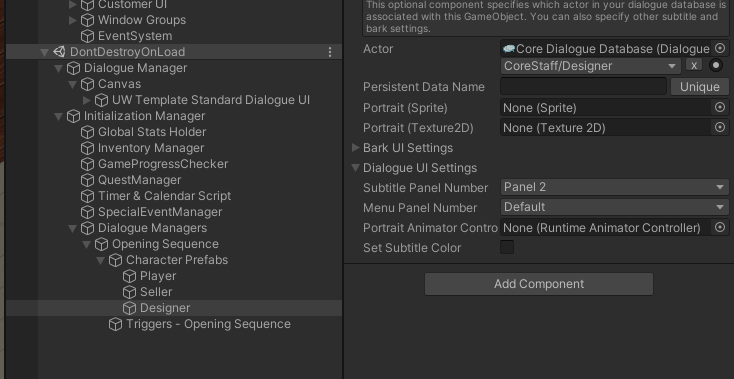The image size is (734, 379).
Task: Click the Unique button
Action: tap(700, 87)
